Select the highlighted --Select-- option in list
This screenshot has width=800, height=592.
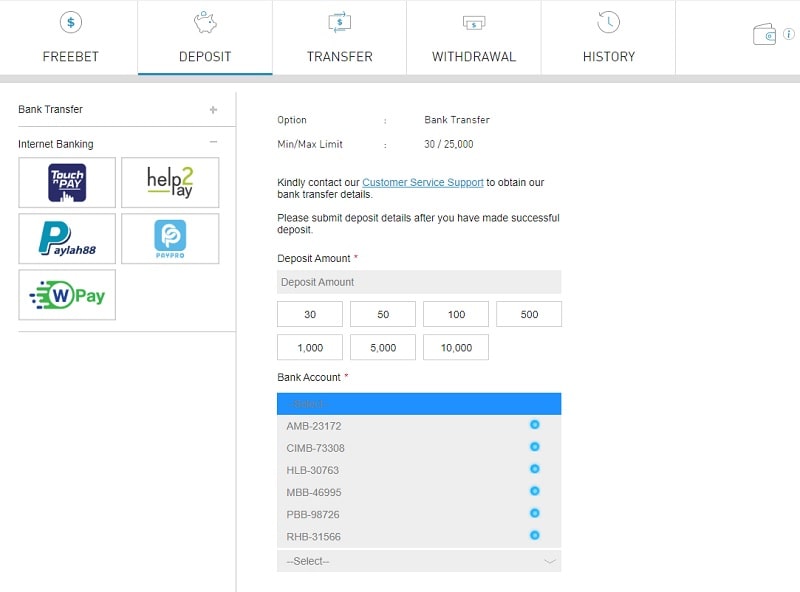click(x=419, y=404)
